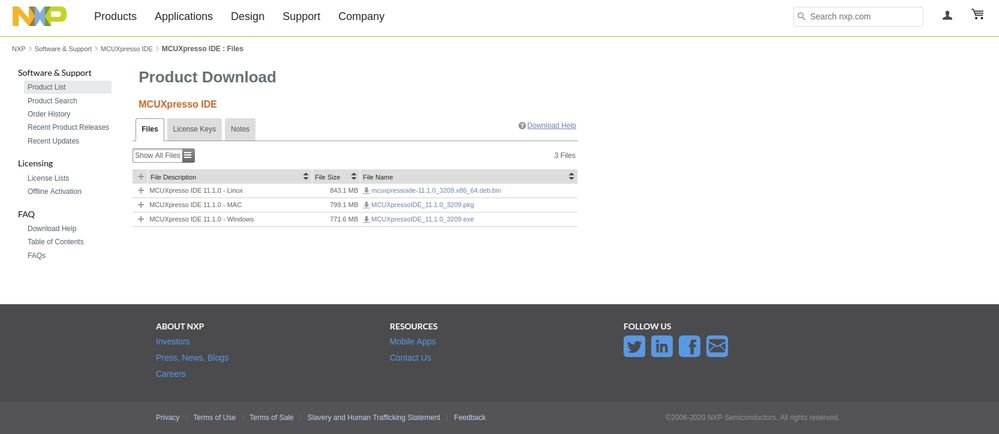Open the Applications menu
999x434 pixels.
click(183, 17)
